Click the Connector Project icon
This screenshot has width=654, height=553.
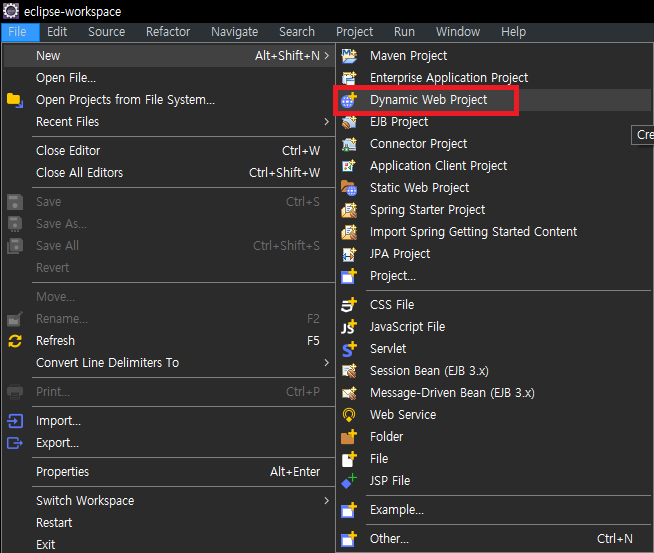tap(349, 144)
